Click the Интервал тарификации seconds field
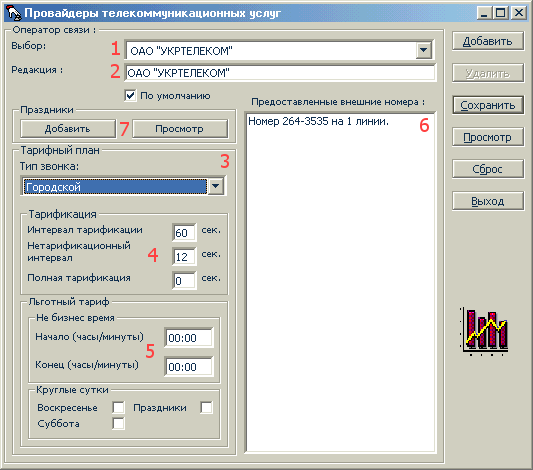Viewport: 533px width, 470px height. click(x=184, y=233)
